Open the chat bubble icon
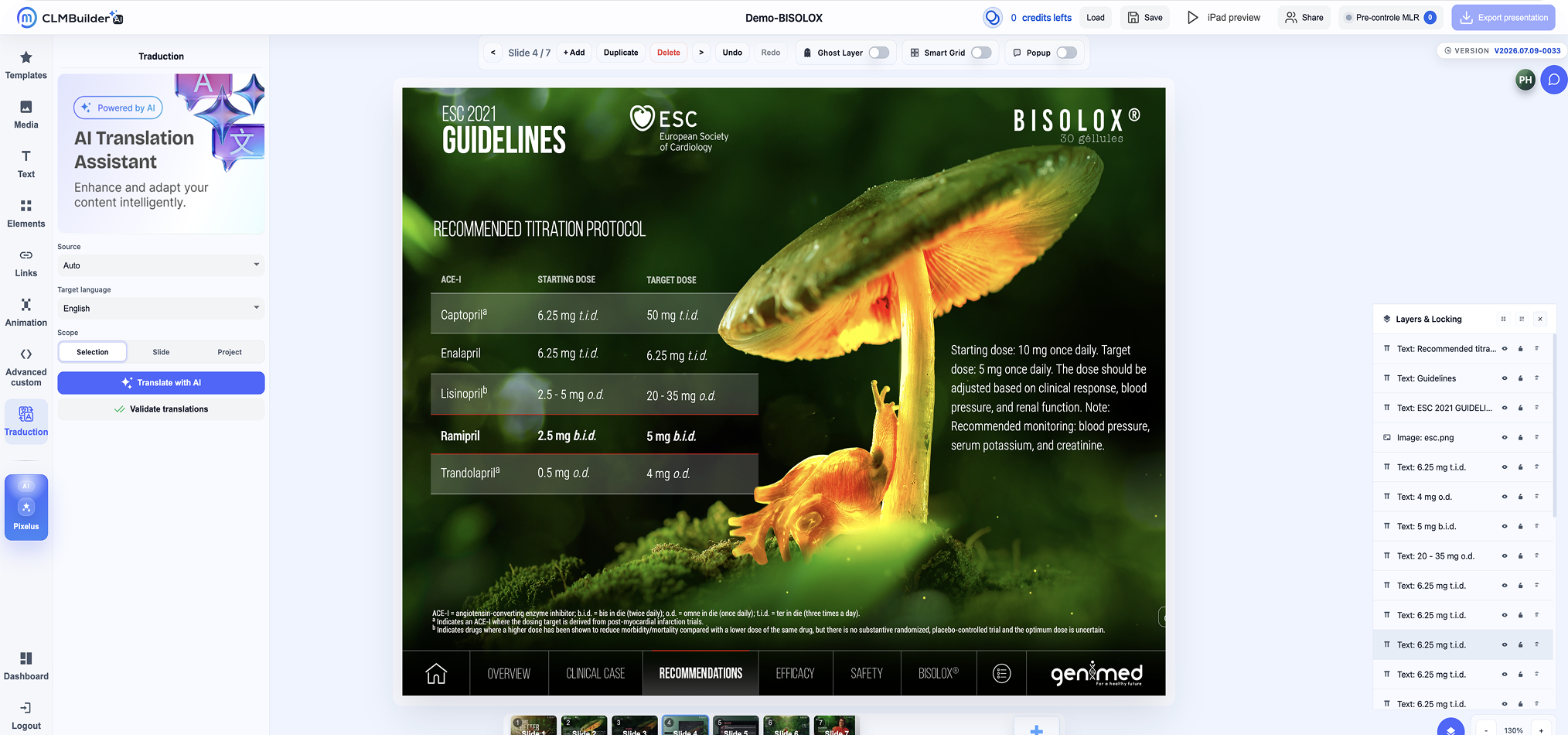The height and width of the screenshot is (735, 1568). (1553, 80)
